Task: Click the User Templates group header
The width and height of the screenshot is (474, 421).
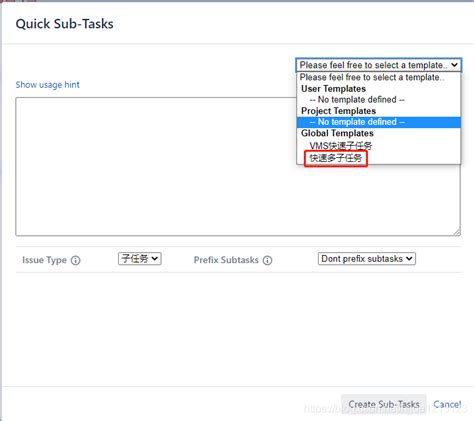Action: pos(333,89)
